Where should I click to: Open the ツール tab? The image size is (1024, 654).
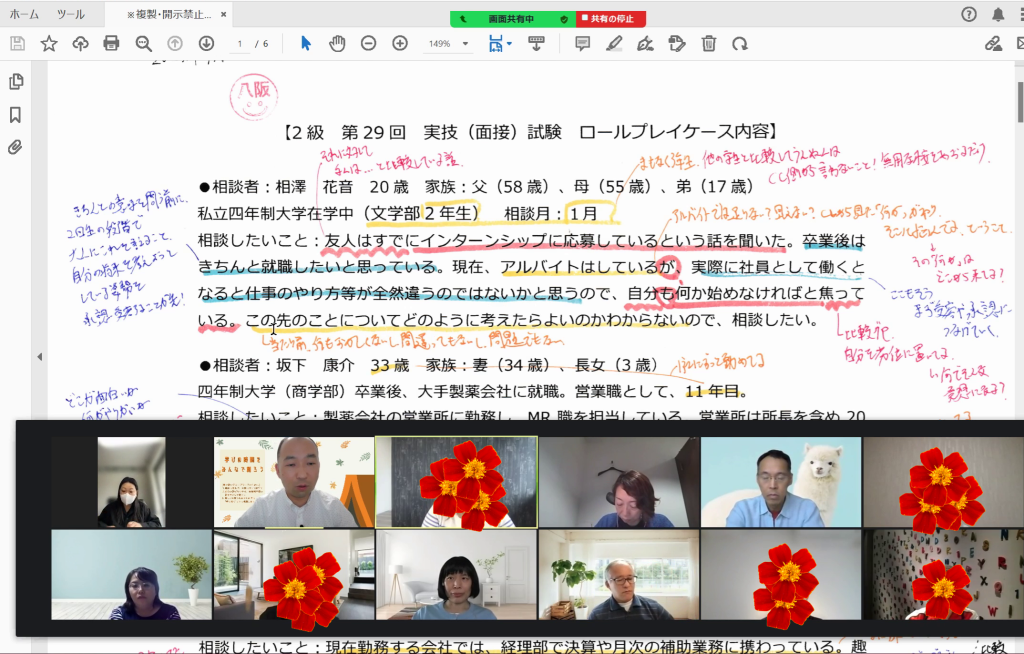pos(70,15)
